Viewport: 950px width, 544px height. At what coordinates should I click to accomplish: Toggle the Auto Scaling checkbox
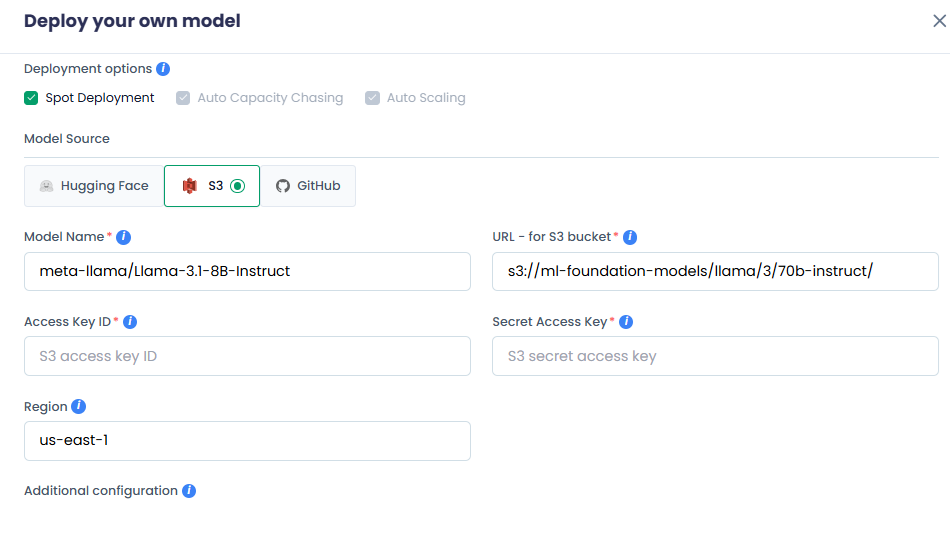[x=372, y=98]
